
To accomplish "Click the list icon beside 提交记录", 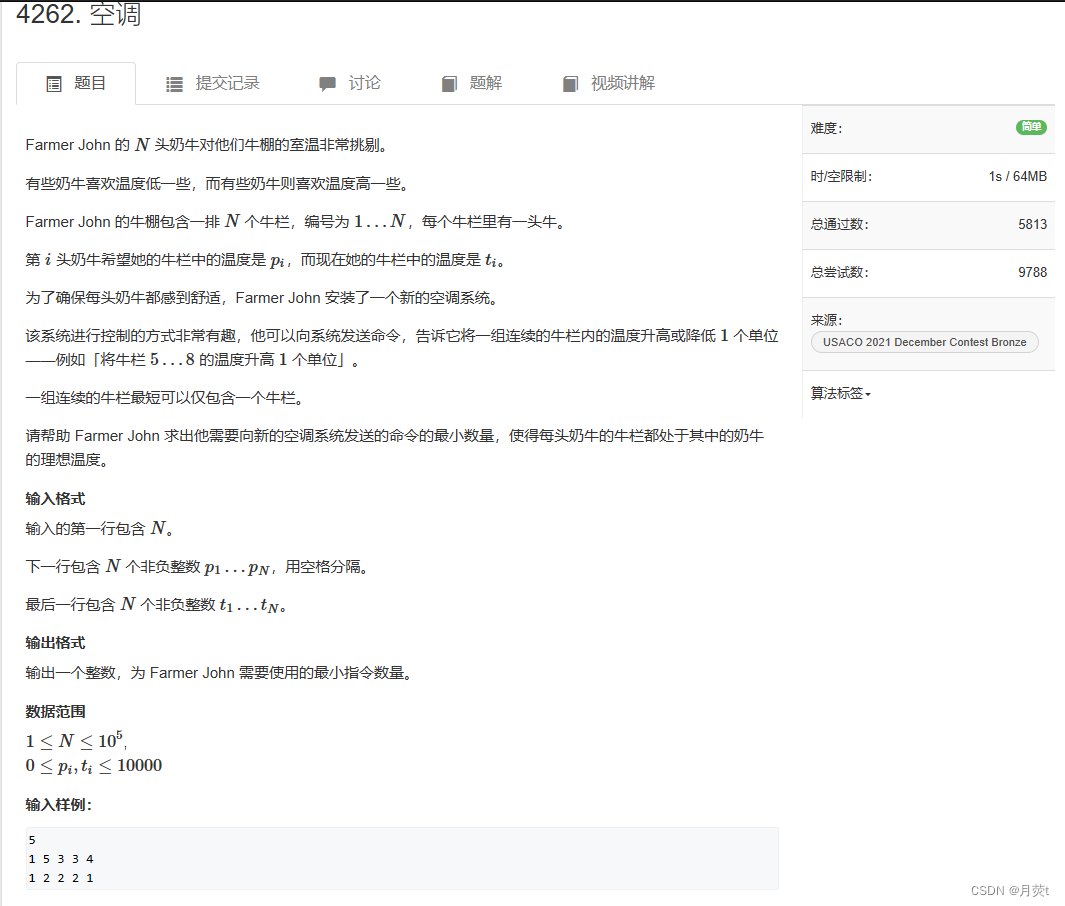I will [173, 83].
